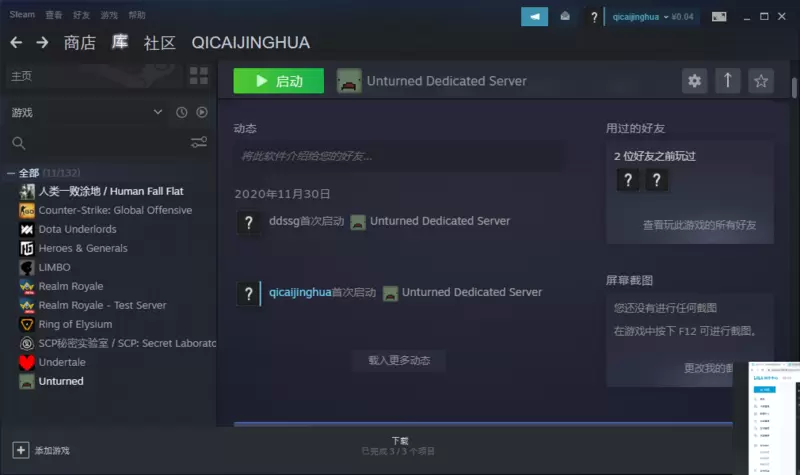Click the activity post input field
The image size is (800, 475).
click(398, 156)
